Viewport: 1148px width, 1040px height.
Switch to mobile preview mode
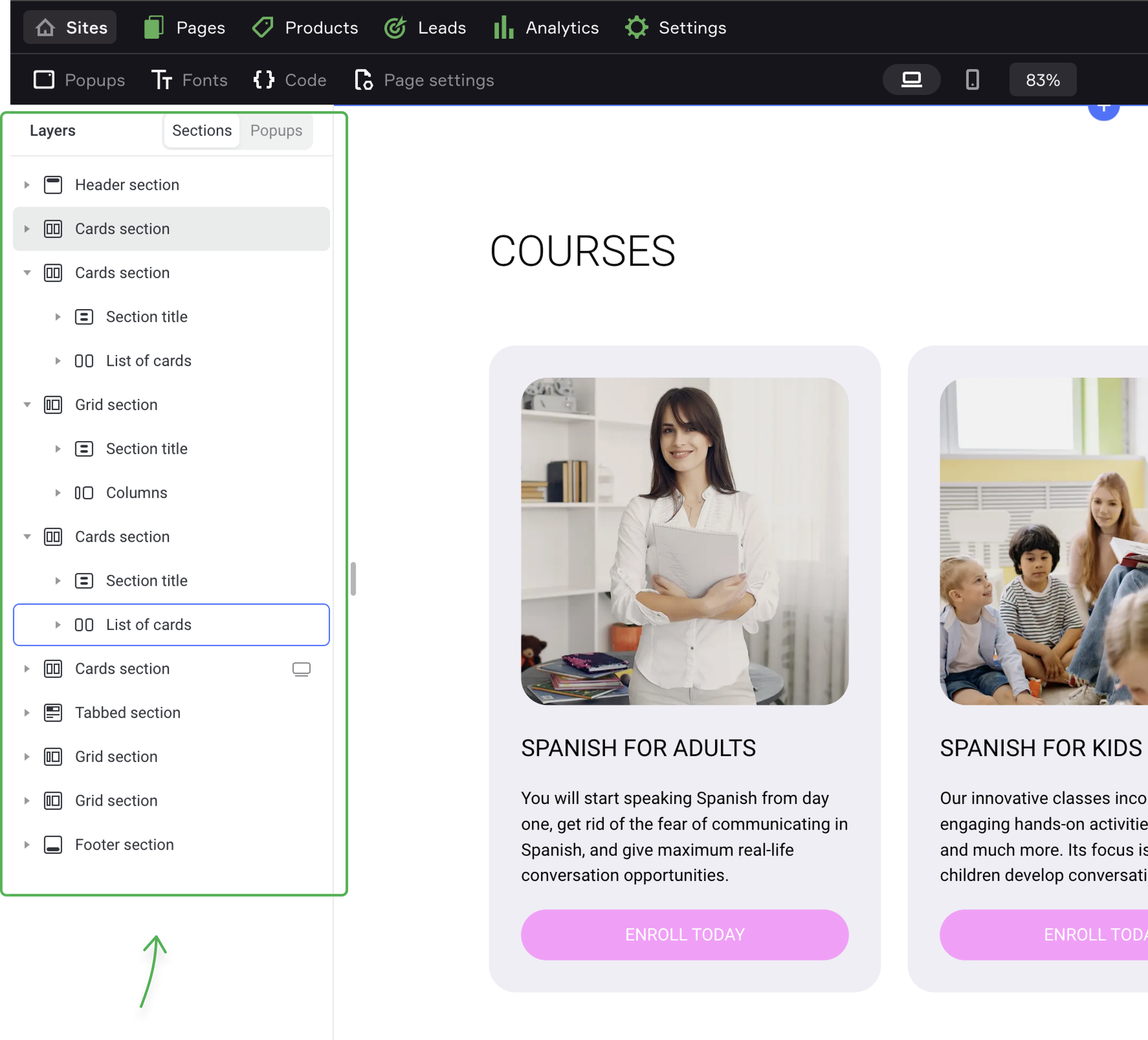coord(972,79)
